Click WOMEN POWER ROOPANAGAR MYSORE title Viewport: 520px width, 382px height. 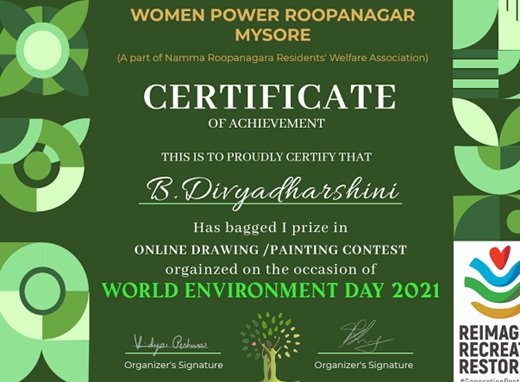pyautogui.click(x=273, y=25)
